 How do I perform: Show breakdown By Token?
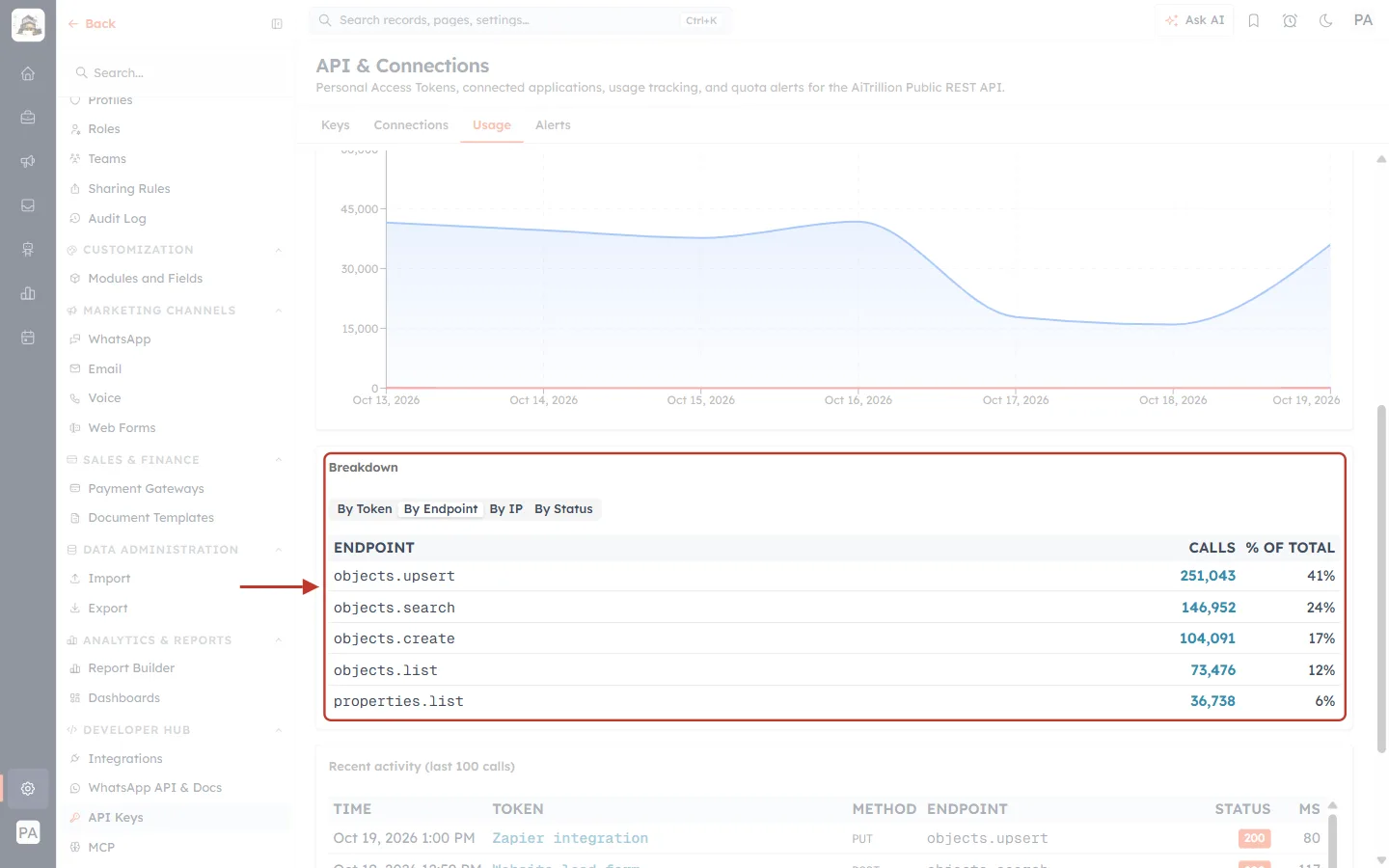(365, 509)
